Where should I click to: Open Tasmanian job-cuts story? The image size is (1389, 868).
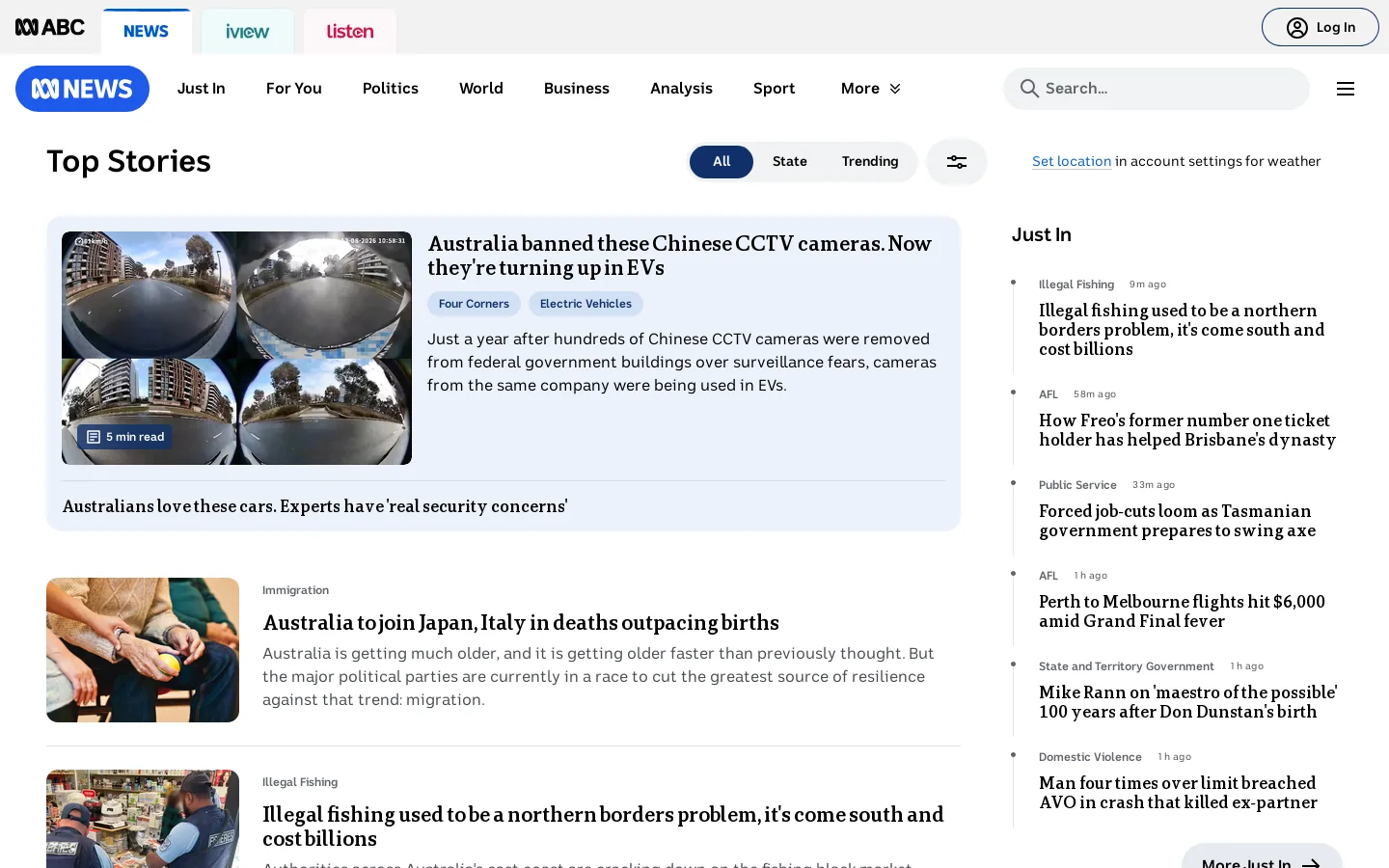(1177, 521)
